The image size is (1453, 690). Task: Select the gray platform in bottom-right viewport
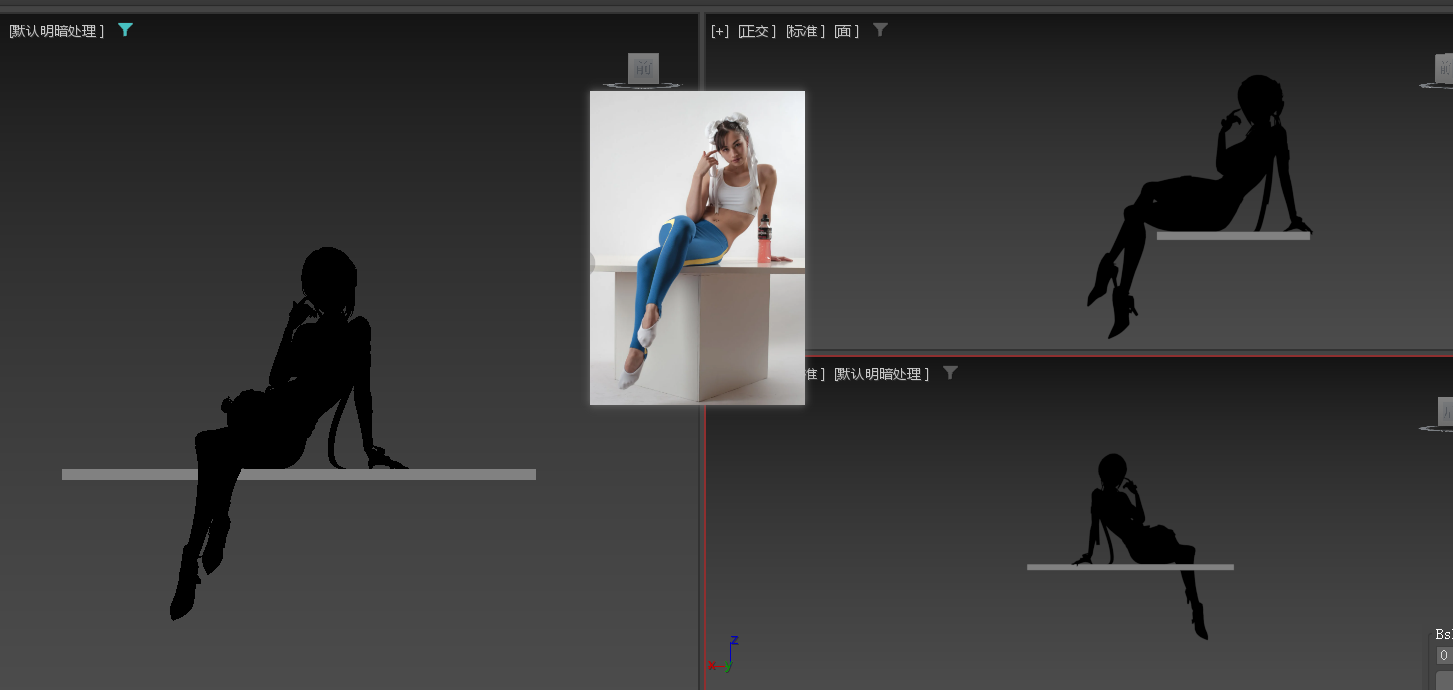(x=1060, y=567)
